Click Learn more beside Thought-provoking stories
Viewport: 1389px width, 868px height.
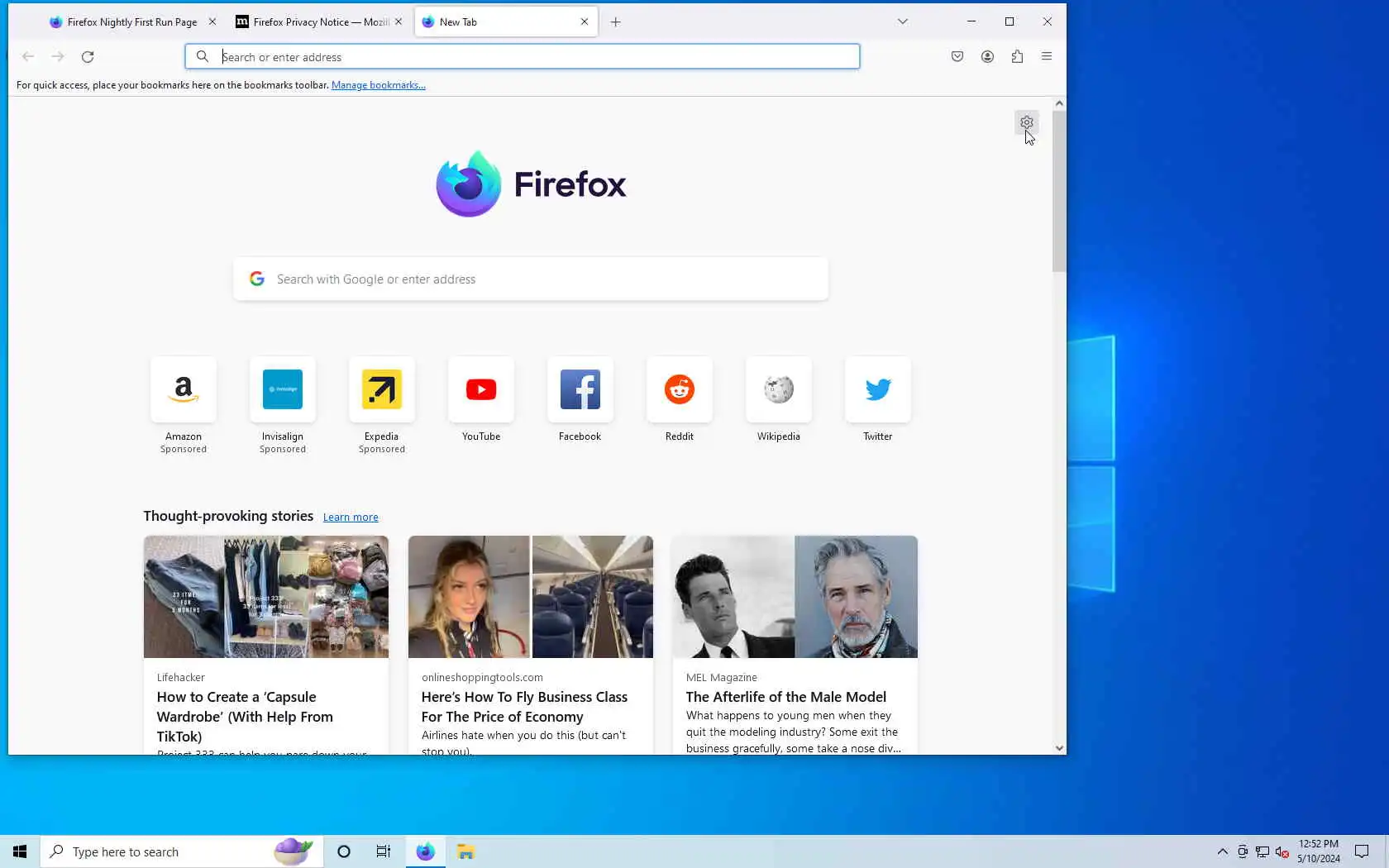pos(351,517)
